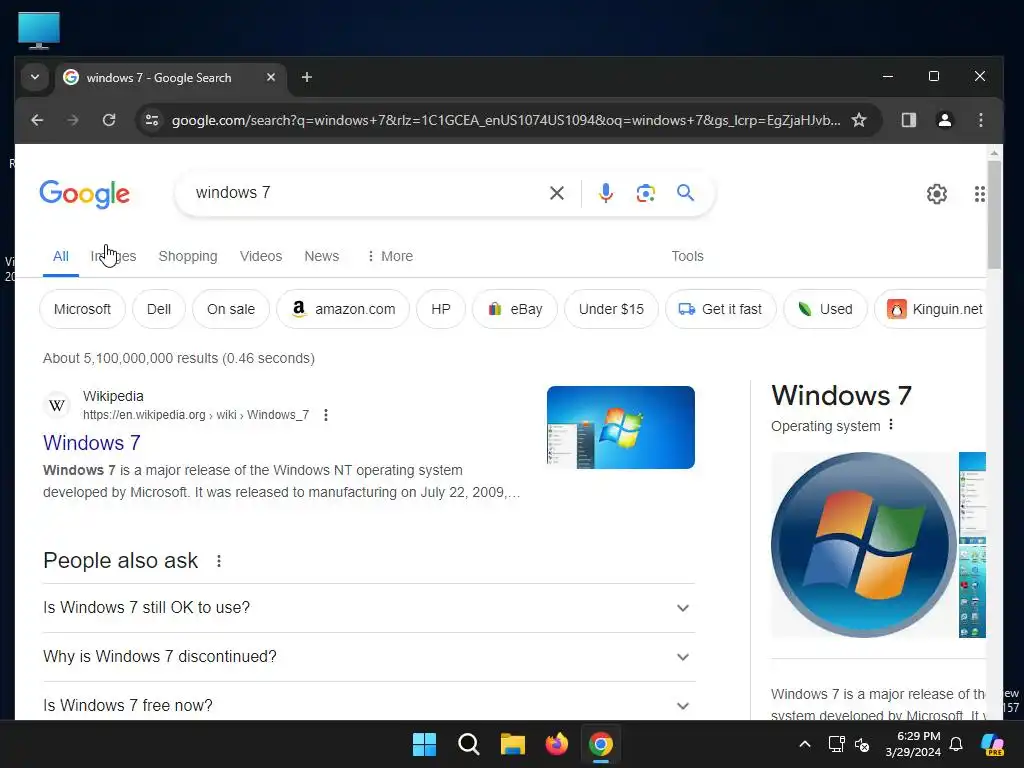Open Copilot preview icon in taskbar
The image size is (1024, 768).
point(992,744)
